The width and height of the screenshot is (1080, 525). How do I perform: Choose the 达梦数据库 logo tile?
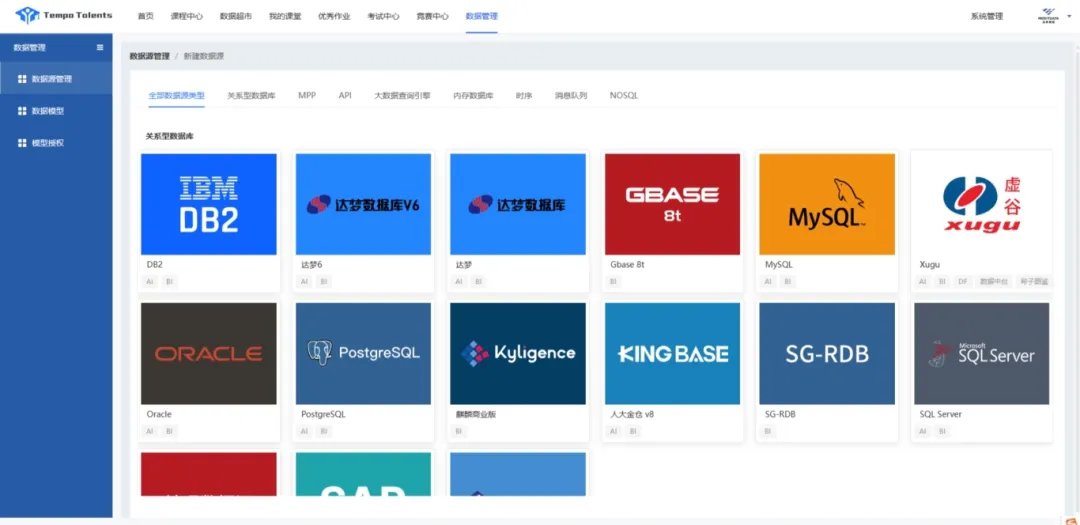(518, 204)
